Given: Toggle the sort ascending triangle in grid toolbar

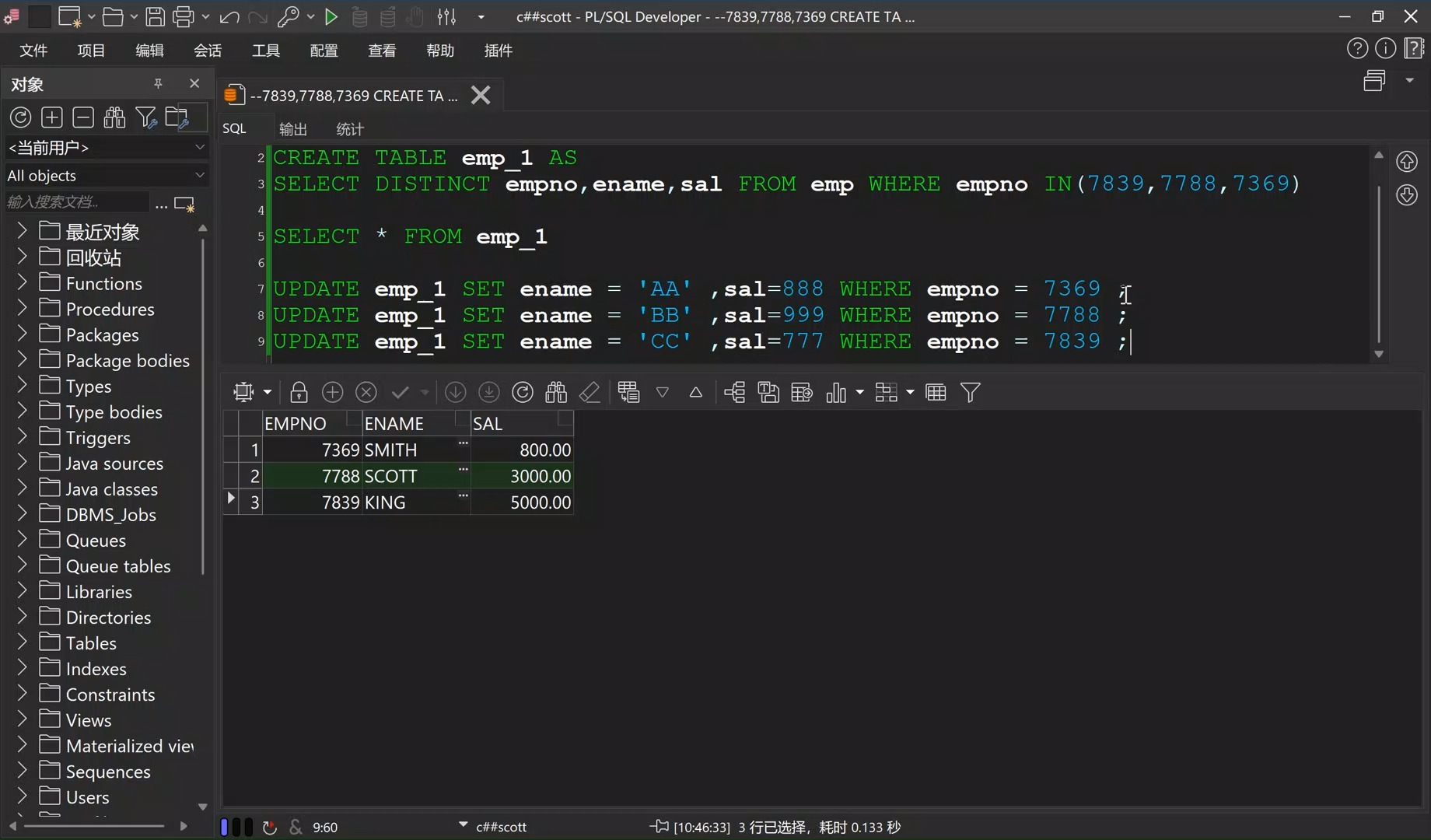Looking at the screenshot, I should coord(695,392).
